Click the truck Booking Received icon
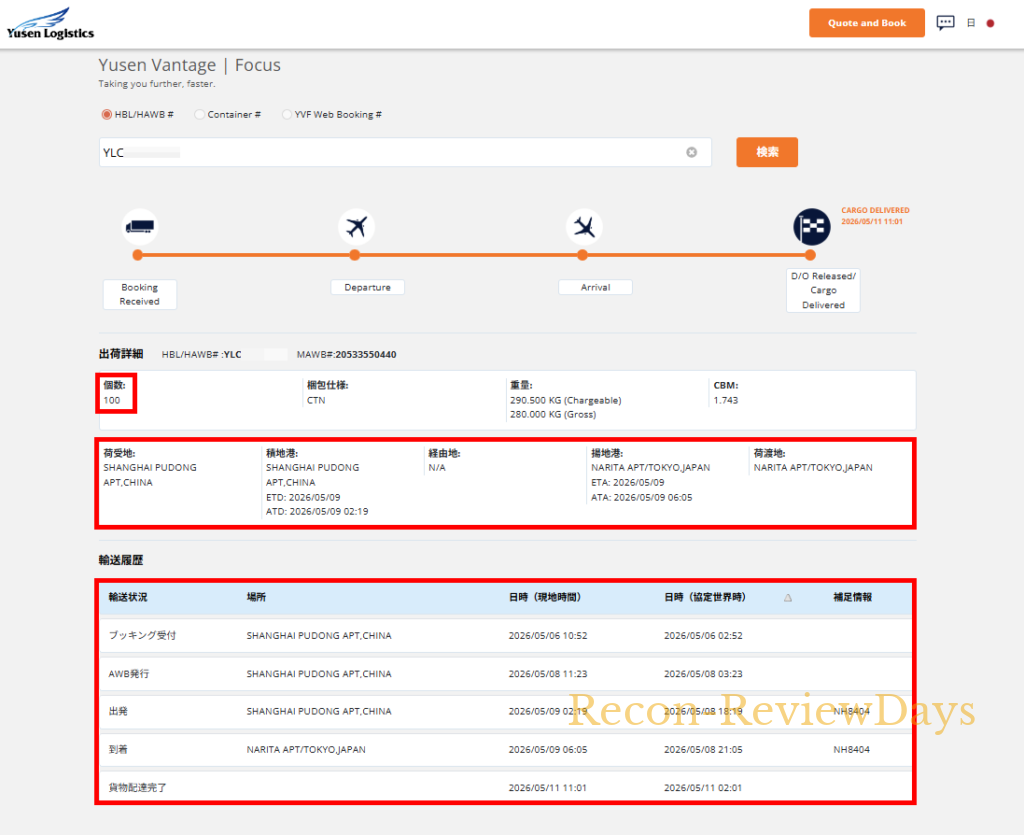Image resolution: width=1024 pixels, height=835 pixels. coord(140,227)
